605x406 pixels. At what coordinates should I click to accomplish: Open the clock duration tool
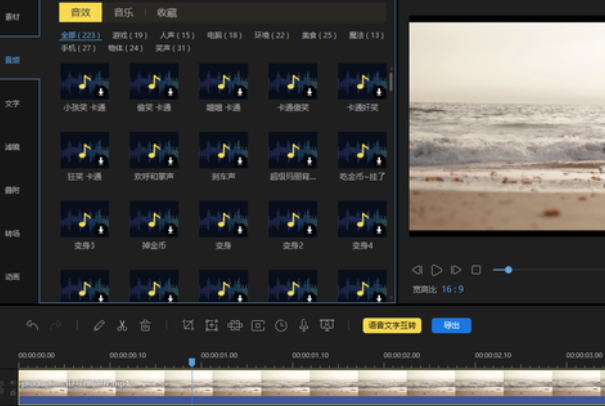coord(281,325)
